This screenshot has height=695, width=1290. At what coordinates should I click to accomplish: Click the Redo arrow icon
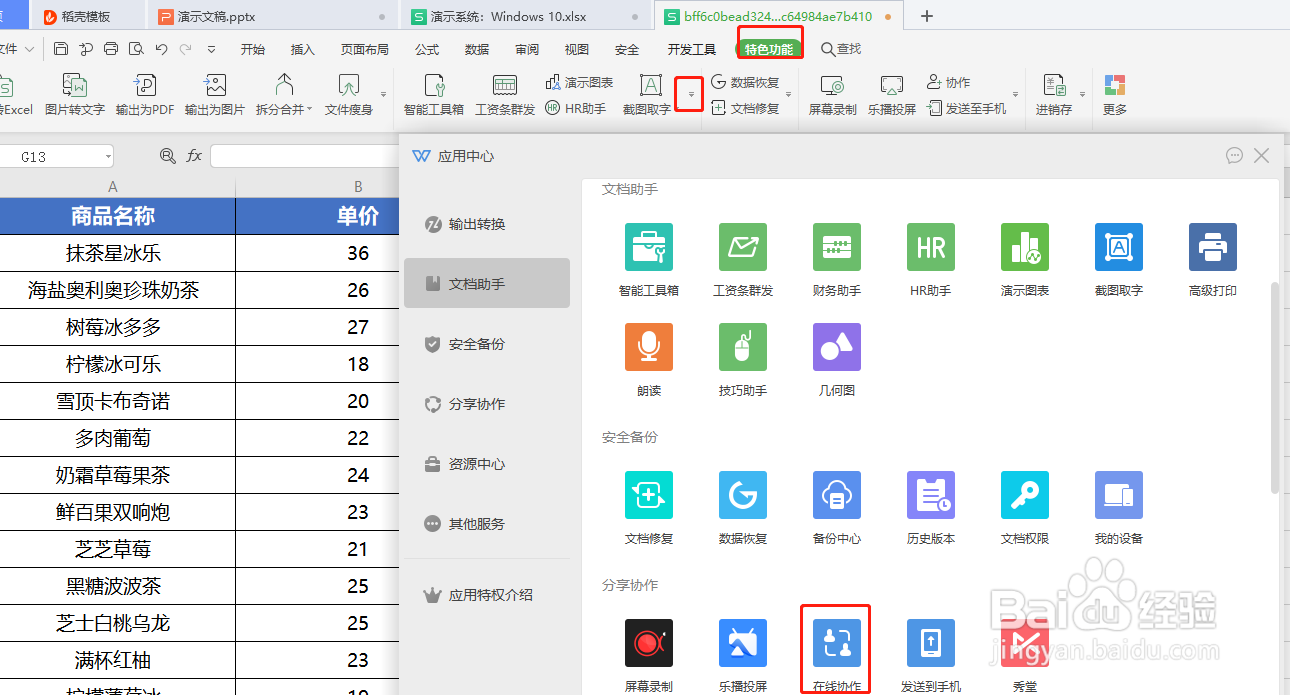pyautogui.click(x=186, y=49)
